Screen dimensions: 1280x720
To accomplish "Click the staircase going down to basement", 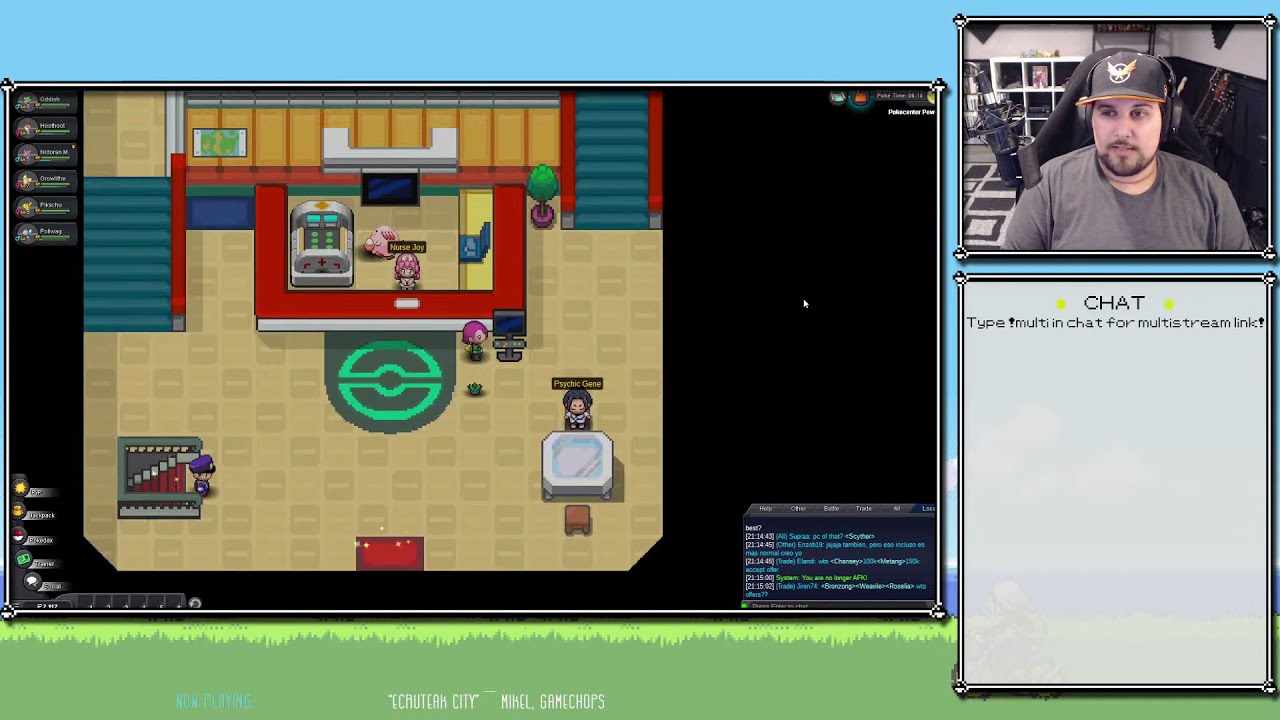I will [x=160, y=477].
